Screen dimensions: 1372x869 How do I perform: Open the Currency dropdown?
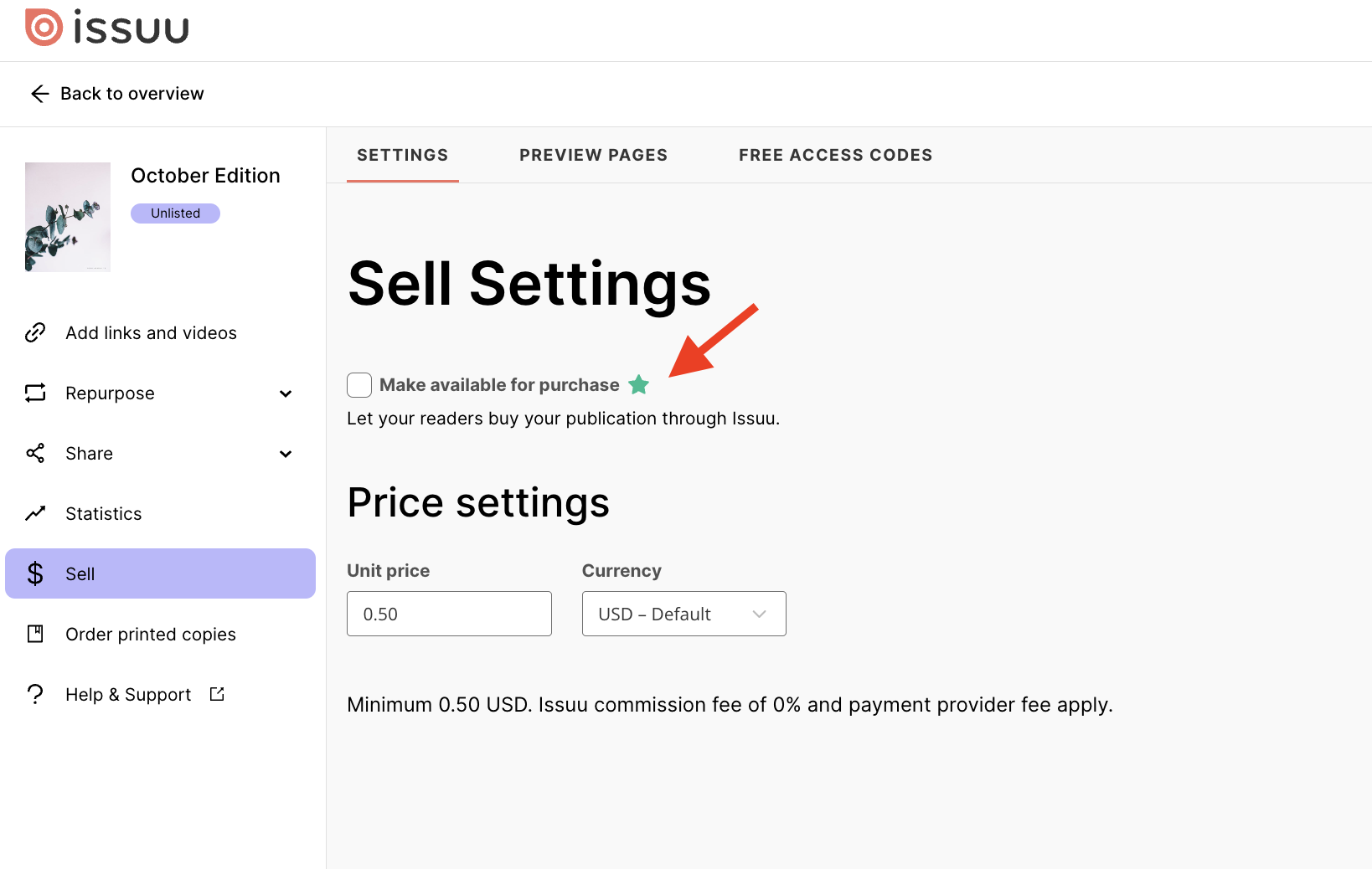[x=683, y=614]
